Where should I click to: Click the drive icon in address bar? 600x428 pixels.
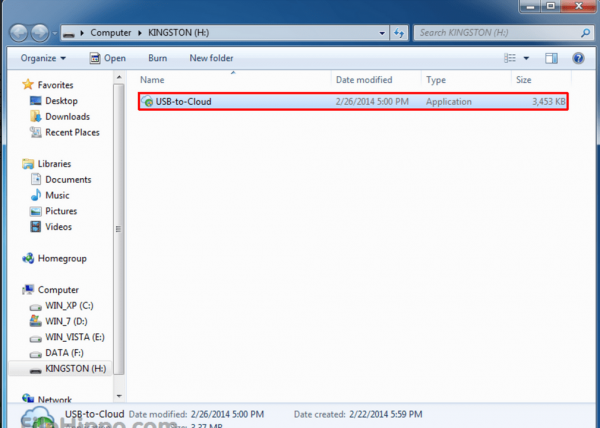(69, 33)
